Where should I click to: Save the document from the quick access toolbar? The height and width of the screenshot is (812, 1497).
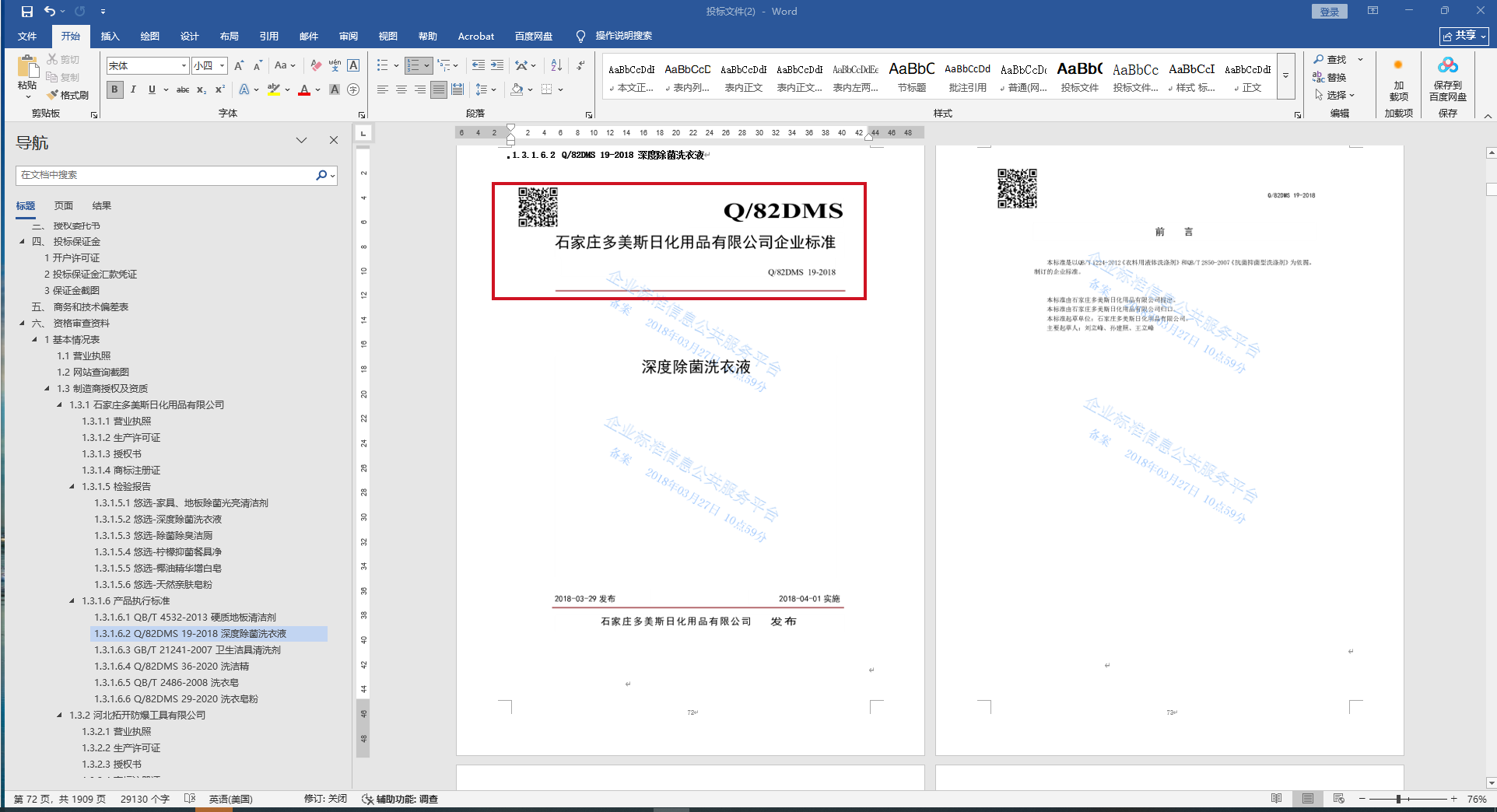point(27,12)
